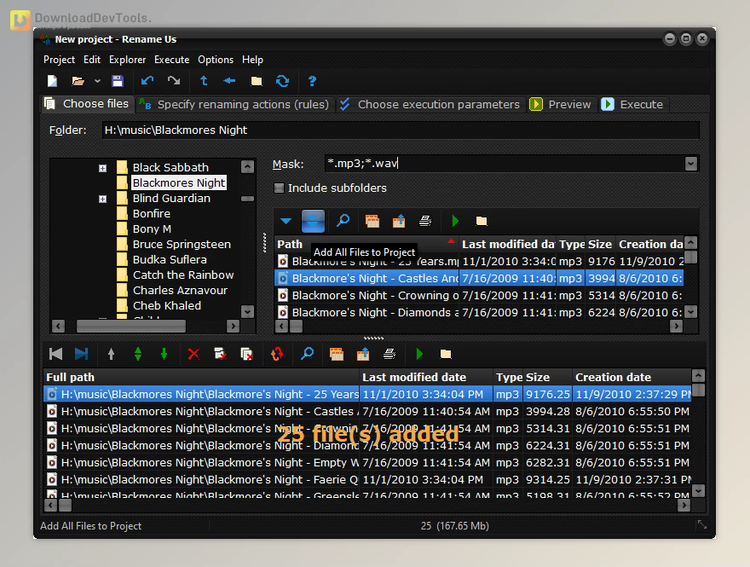Screen dimensions: 750x567
Task: Sort the explorer list by Path column
Action: pos(366,244)
